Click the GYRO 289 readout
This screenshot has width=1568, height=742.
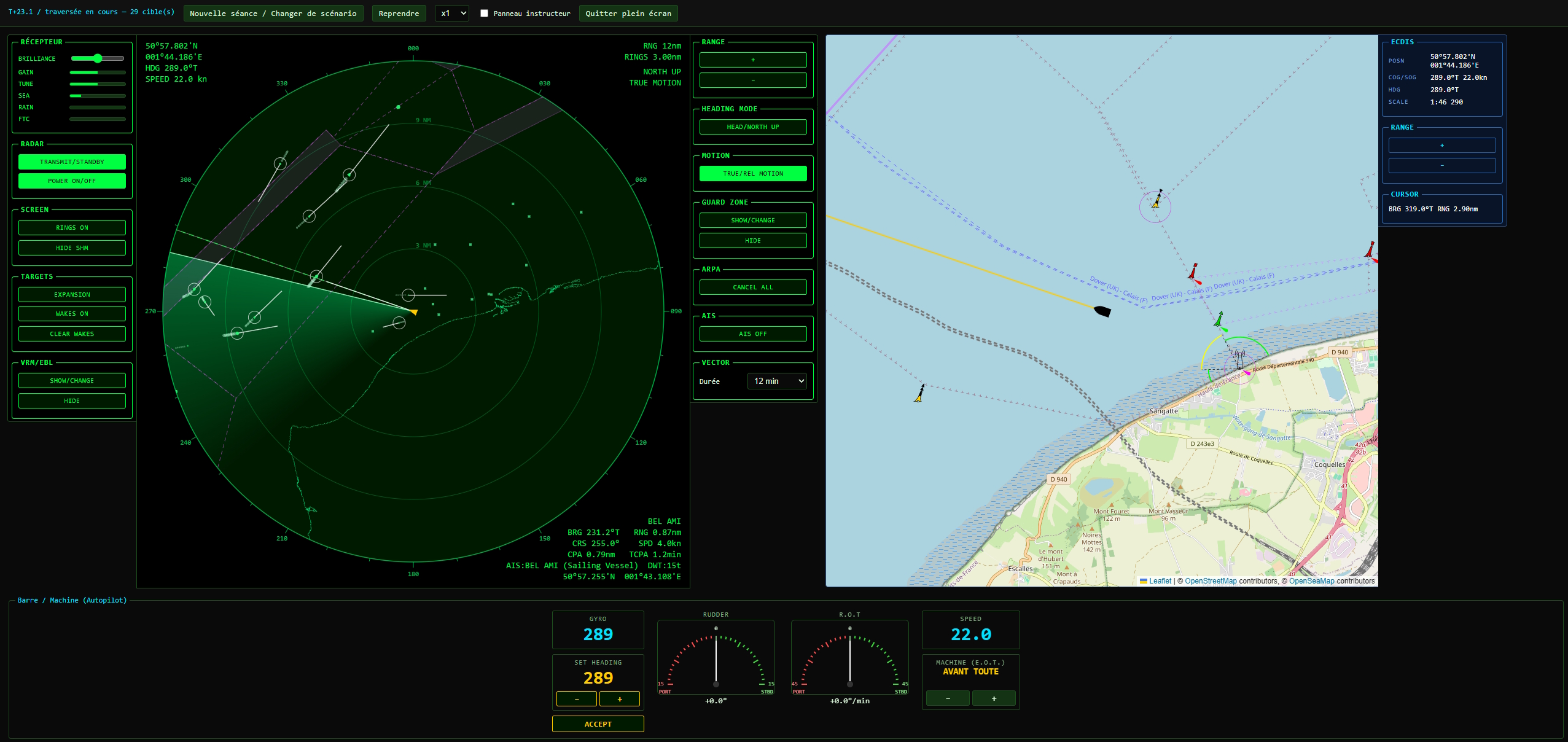click(x=598, y=635)
